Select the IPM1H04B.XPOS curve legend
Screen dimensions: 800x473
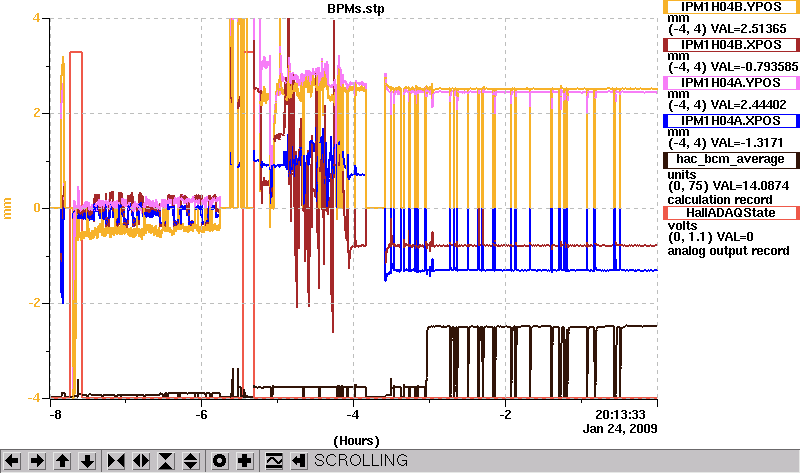[731, 45]
